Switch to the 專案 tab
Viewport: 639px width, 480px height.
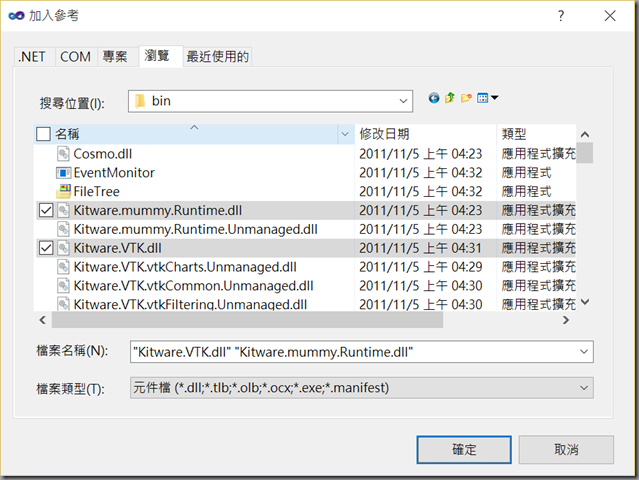point(115,57)
